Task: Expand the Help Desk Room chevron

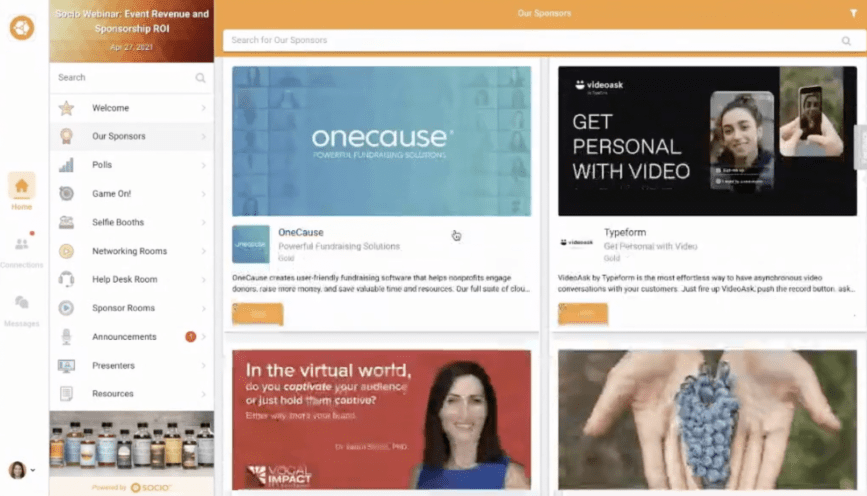Action: click(203, 280)
